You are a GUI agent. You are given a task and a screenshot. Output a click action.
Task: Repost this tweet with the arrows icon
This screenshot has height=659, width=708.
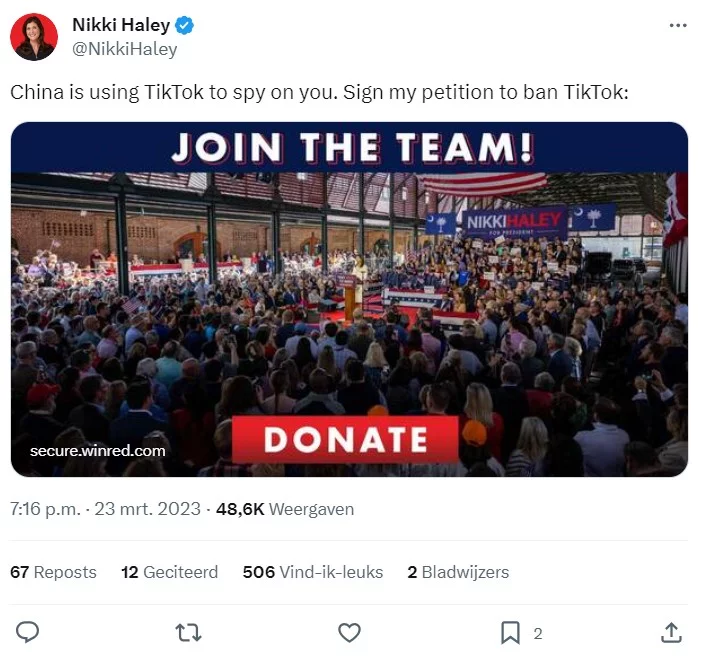point(187,632)
